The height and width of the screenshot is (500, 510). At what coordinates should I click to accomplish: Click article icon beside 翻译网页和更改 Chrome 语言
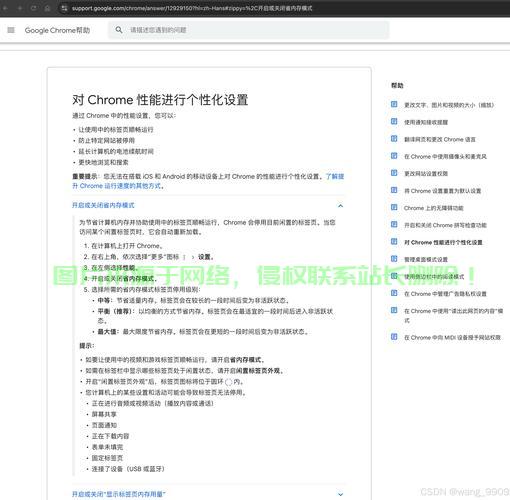(394, 139)
